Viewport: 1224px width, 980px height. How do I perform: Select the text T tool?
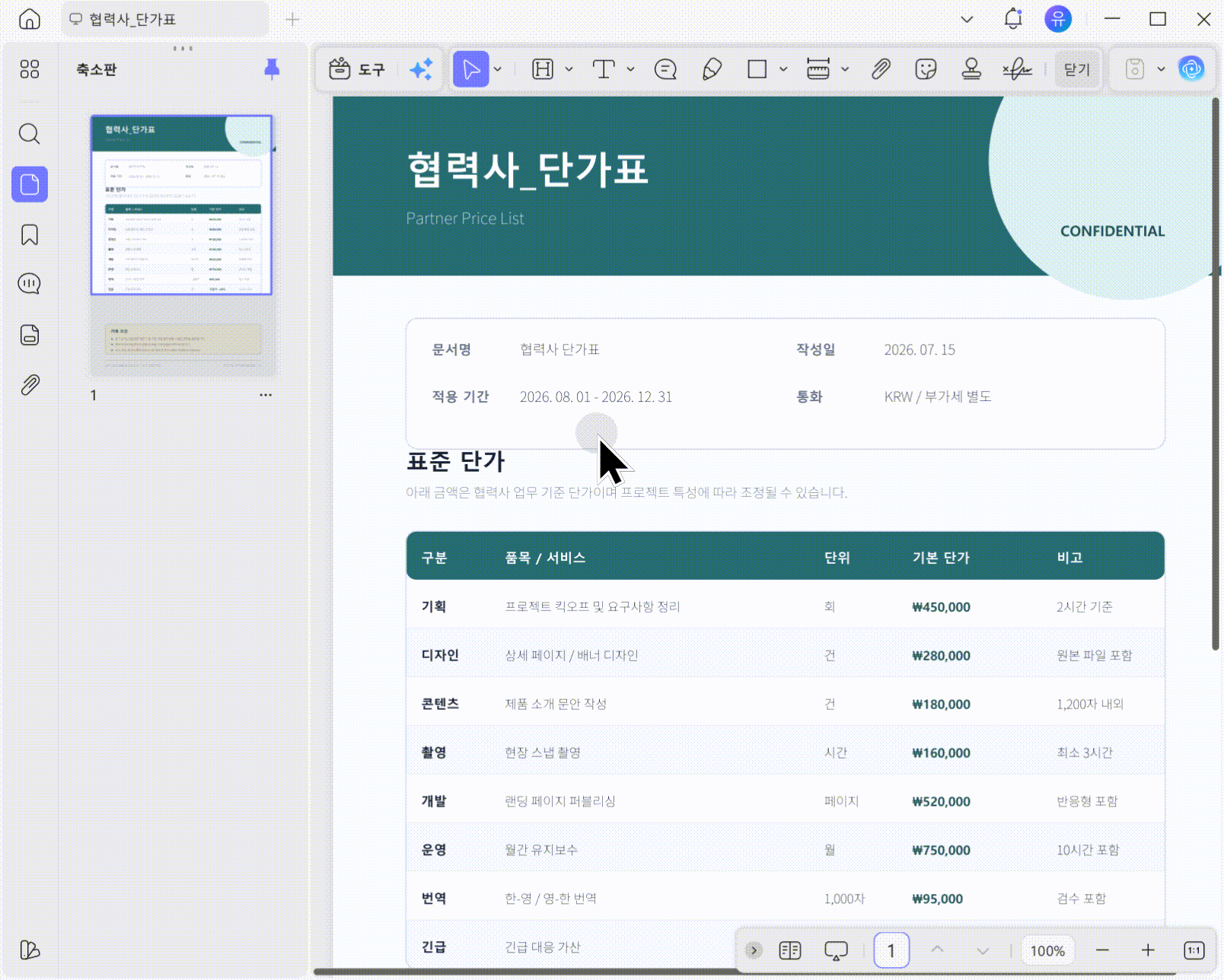604,69
